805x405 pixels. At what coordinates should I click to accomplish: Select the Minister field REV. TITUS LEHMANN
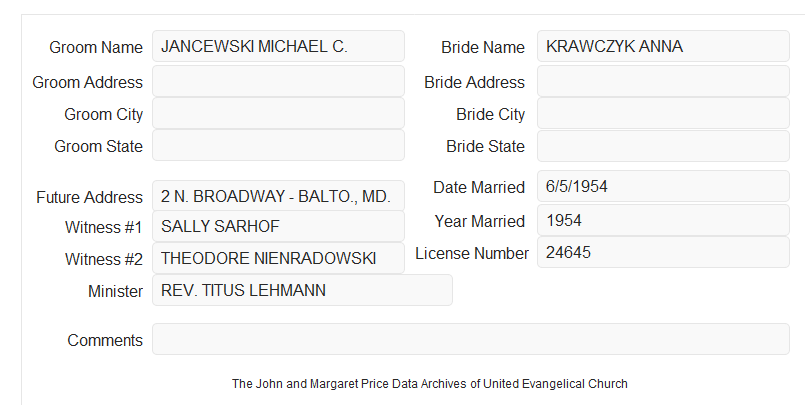point(302,290)
